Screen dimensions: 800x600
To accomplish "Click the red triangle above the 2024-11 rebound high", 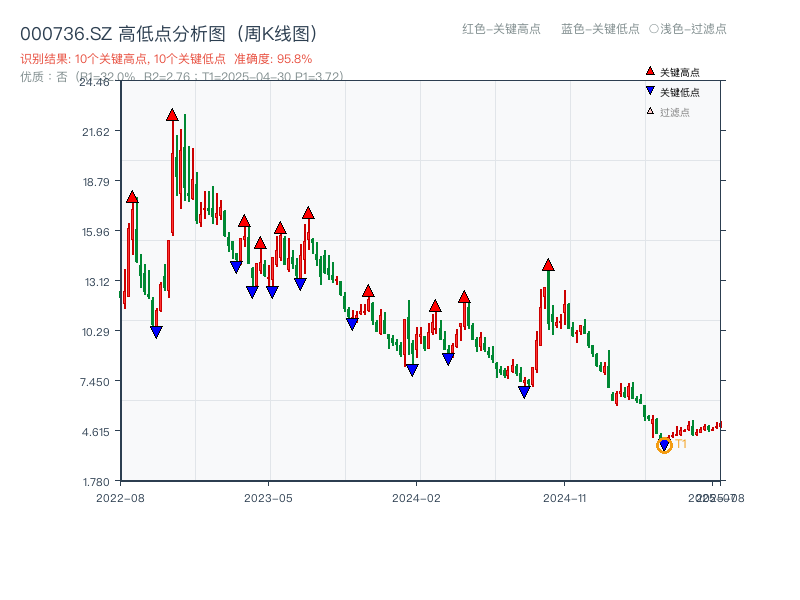I will [547, 263].
